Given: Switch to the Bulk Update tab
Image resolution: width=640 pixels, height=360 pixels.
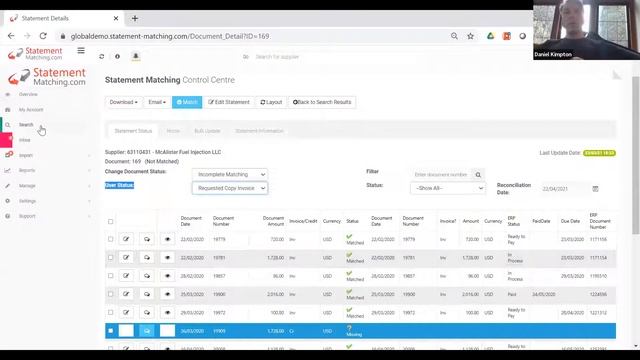Looking at the screenshot, I should (x=207, y=131).
